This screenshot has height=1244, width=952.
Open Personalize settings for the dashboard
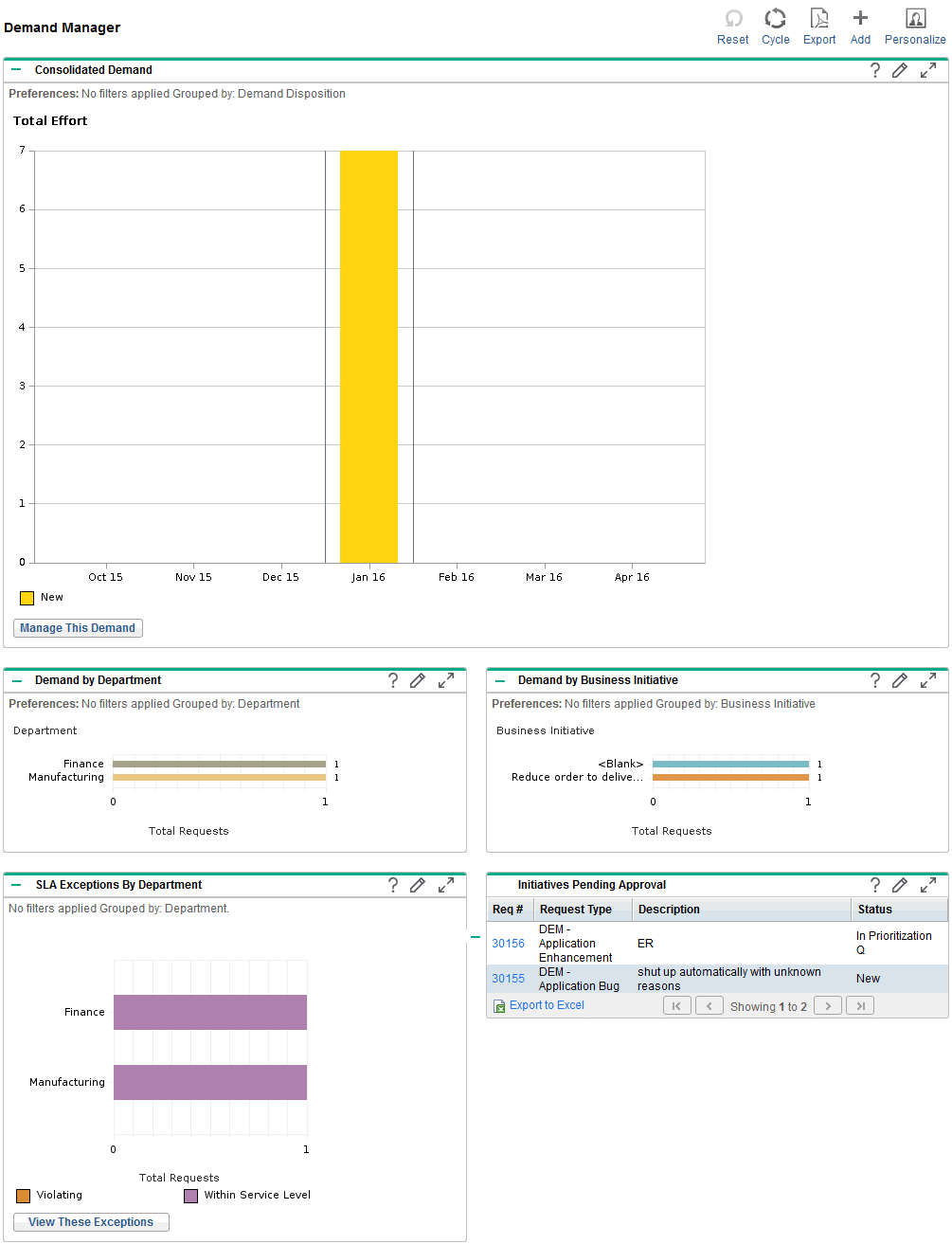pyautogui.click(x=914, y=26)
